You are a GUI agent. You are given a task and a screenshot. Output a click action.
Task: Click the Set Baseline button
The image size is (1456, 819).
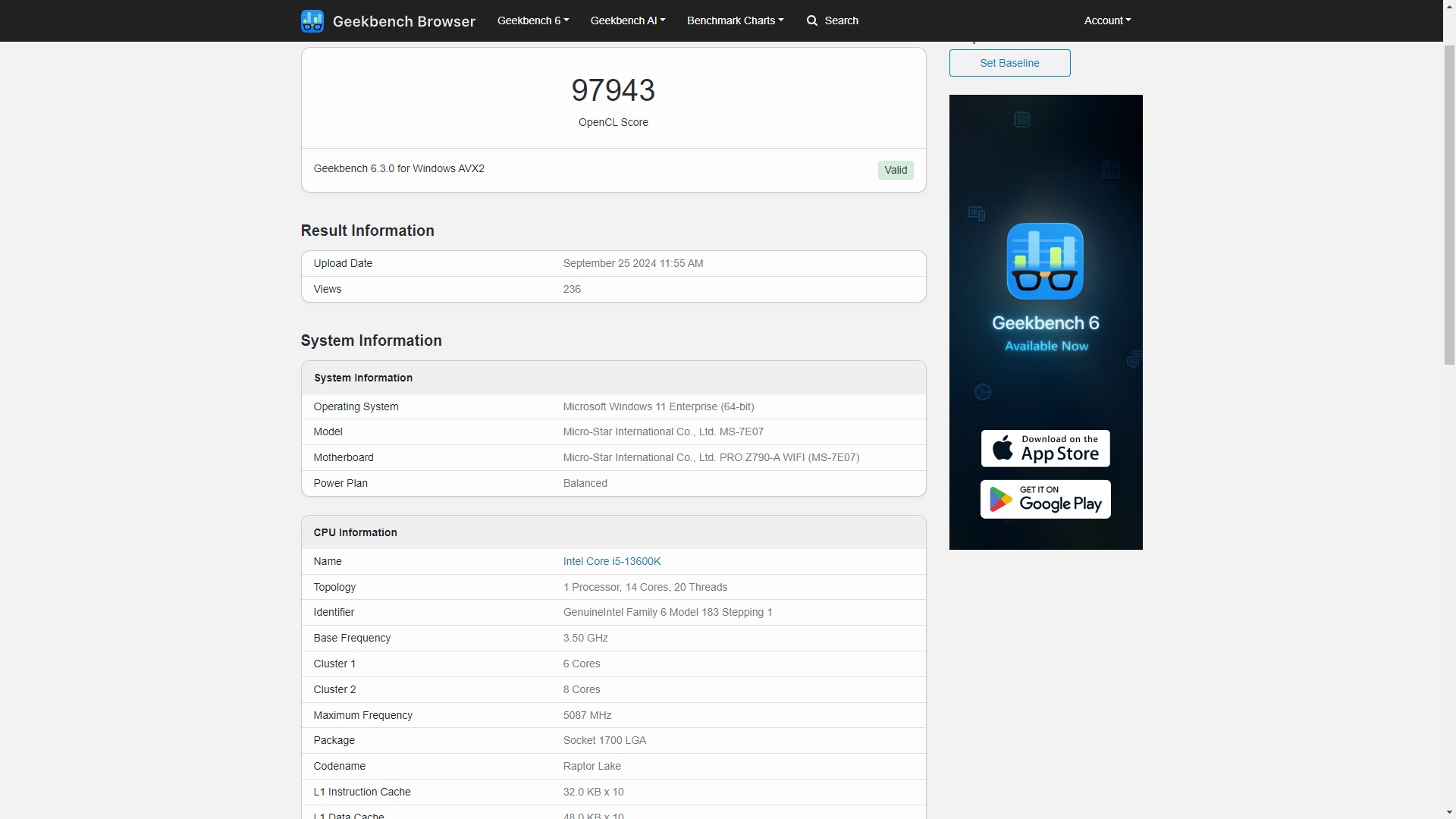point(1009,62)
